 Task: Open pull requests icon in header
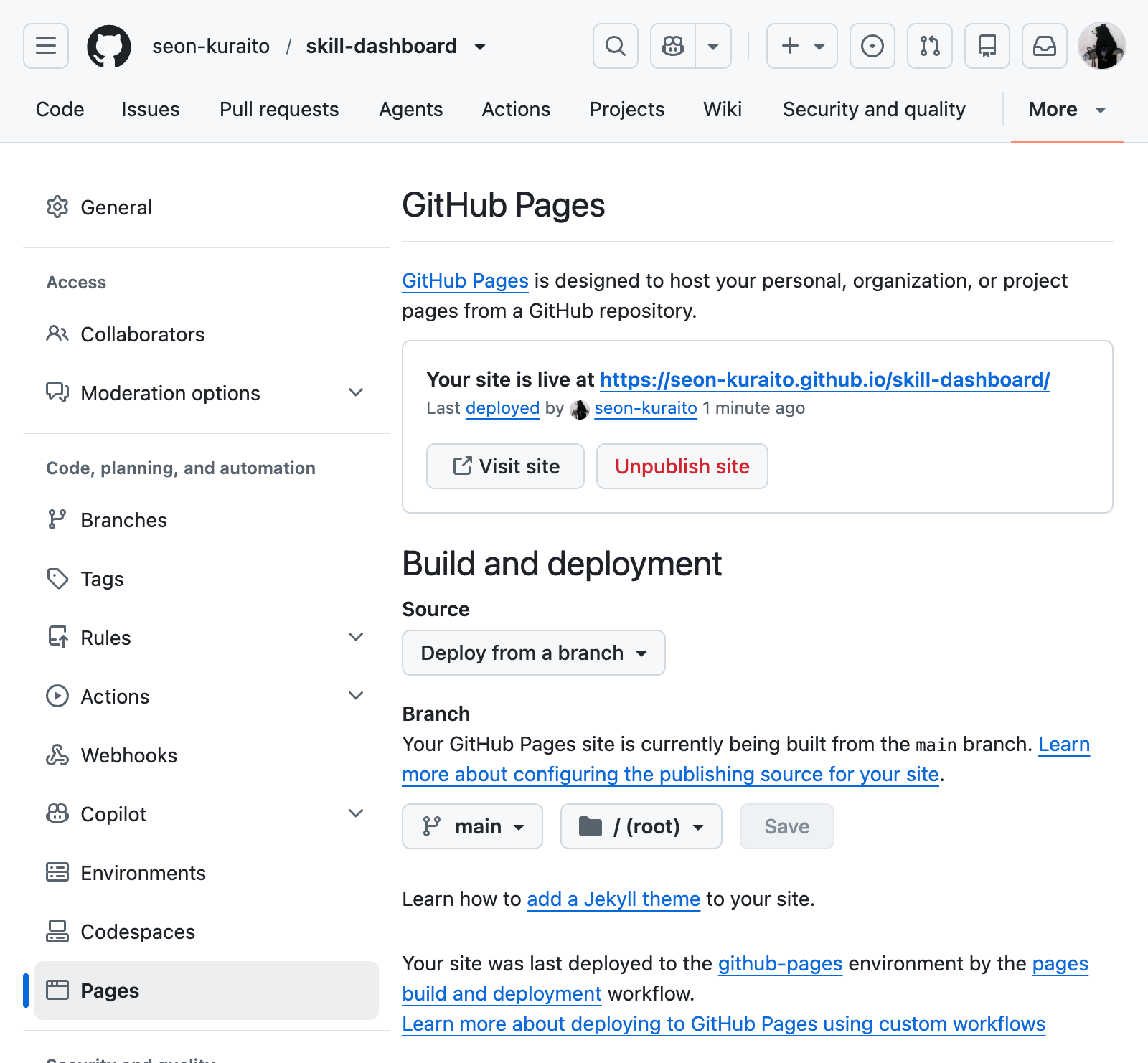(x=930, y=46)
